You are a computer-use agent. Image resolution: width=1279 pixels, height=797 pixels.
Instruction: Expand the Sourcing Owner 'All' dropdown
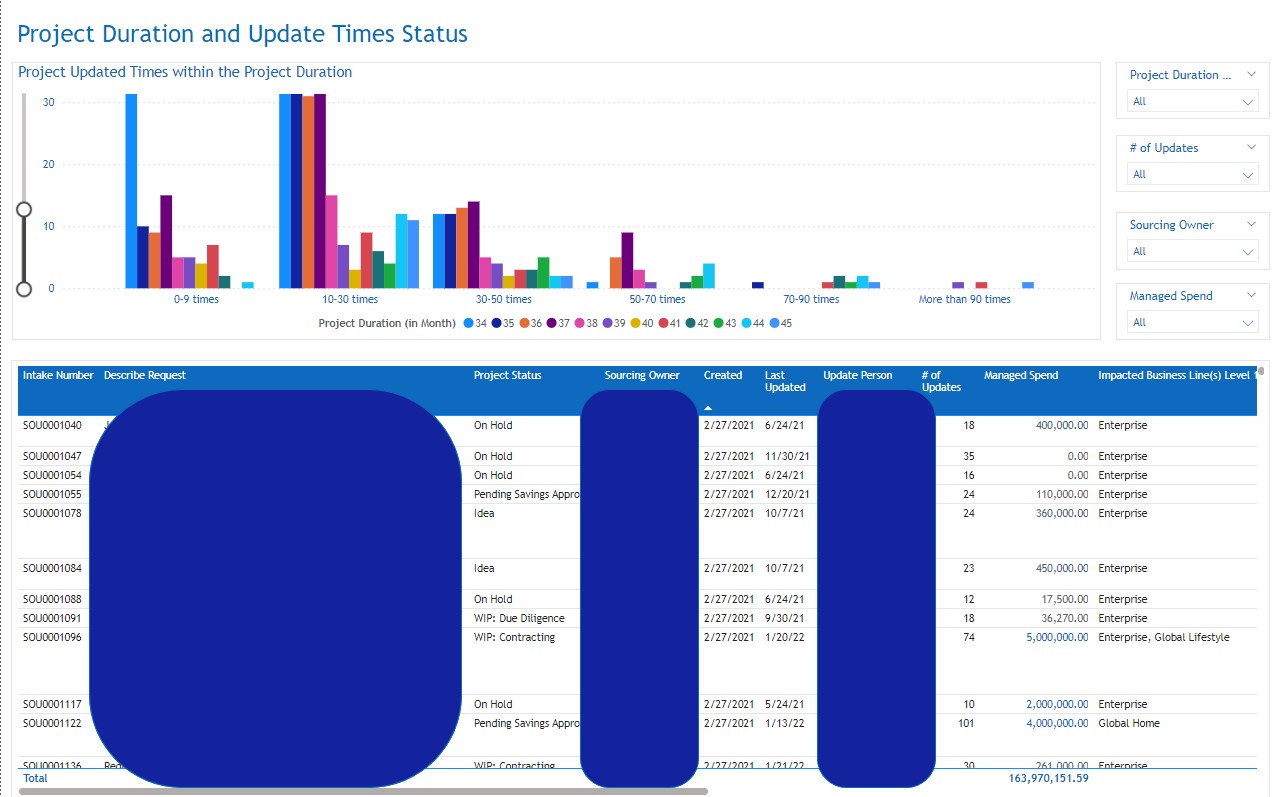point(1192,251)
